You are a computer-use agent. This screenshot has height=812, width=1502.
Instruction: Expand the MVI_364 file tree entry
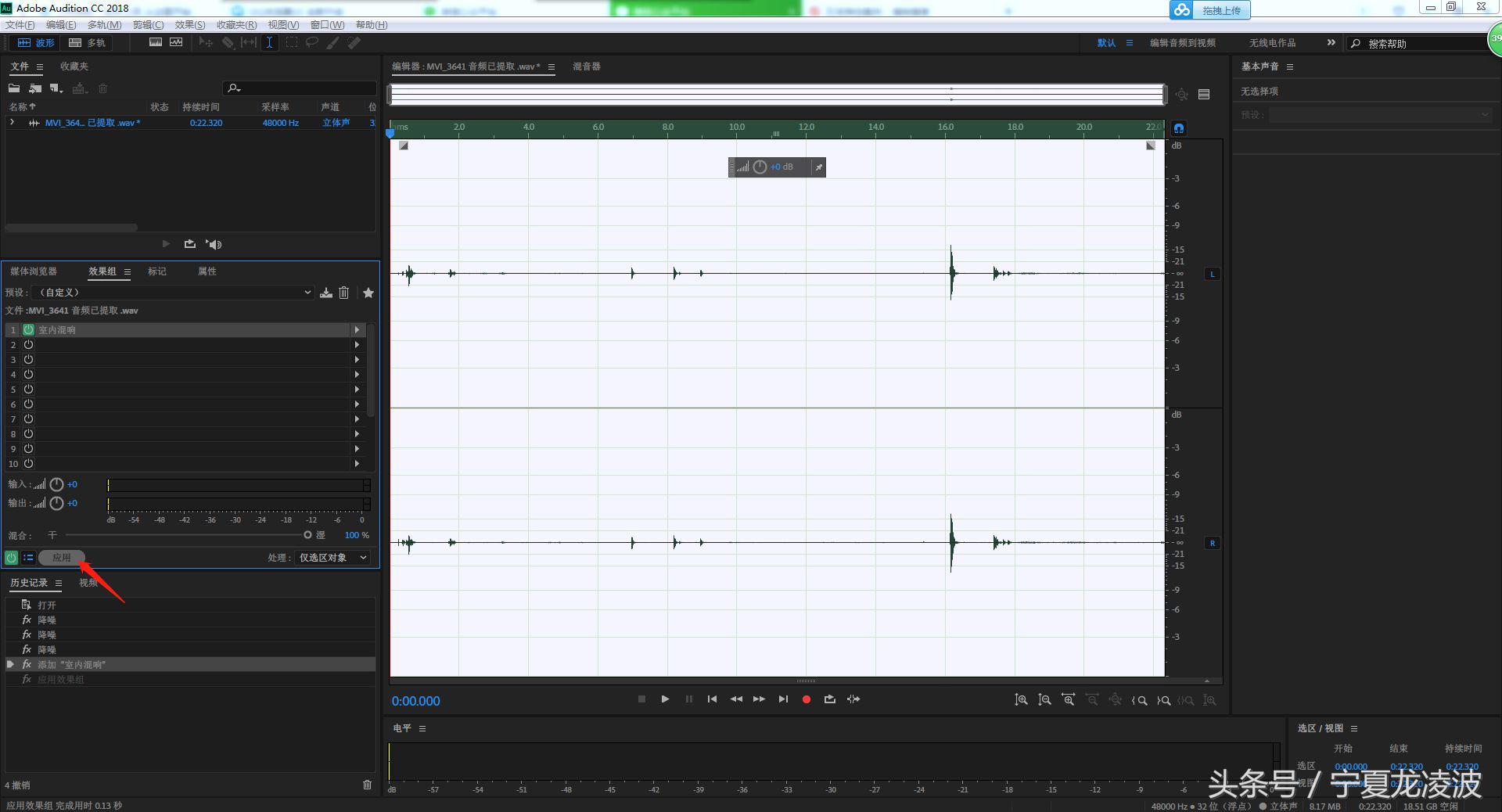[12, 123]
